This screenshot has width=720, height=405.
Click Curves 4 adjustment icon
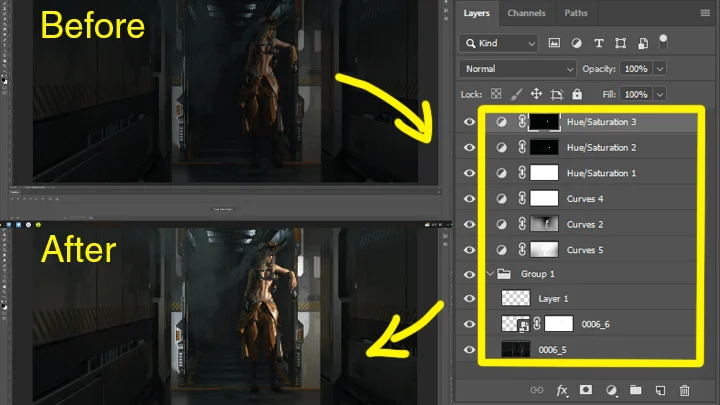(x=501, y=199)
